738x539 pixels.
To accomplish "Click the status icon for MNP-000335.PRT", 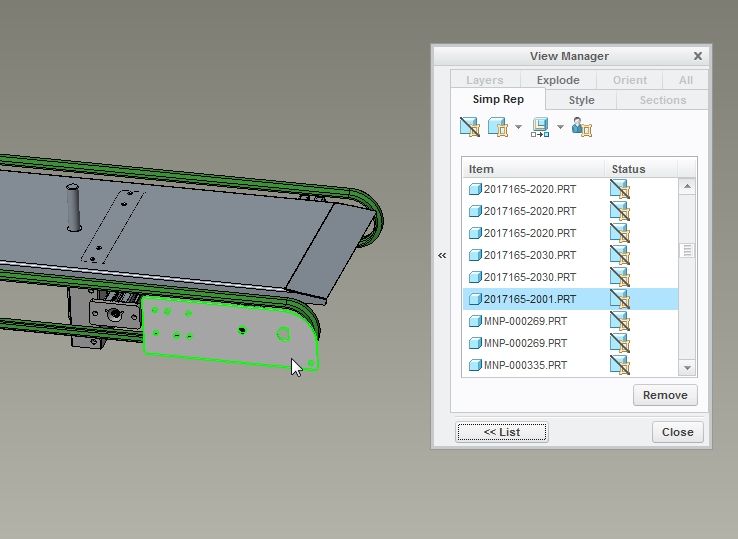I will (x=620, y=365).
